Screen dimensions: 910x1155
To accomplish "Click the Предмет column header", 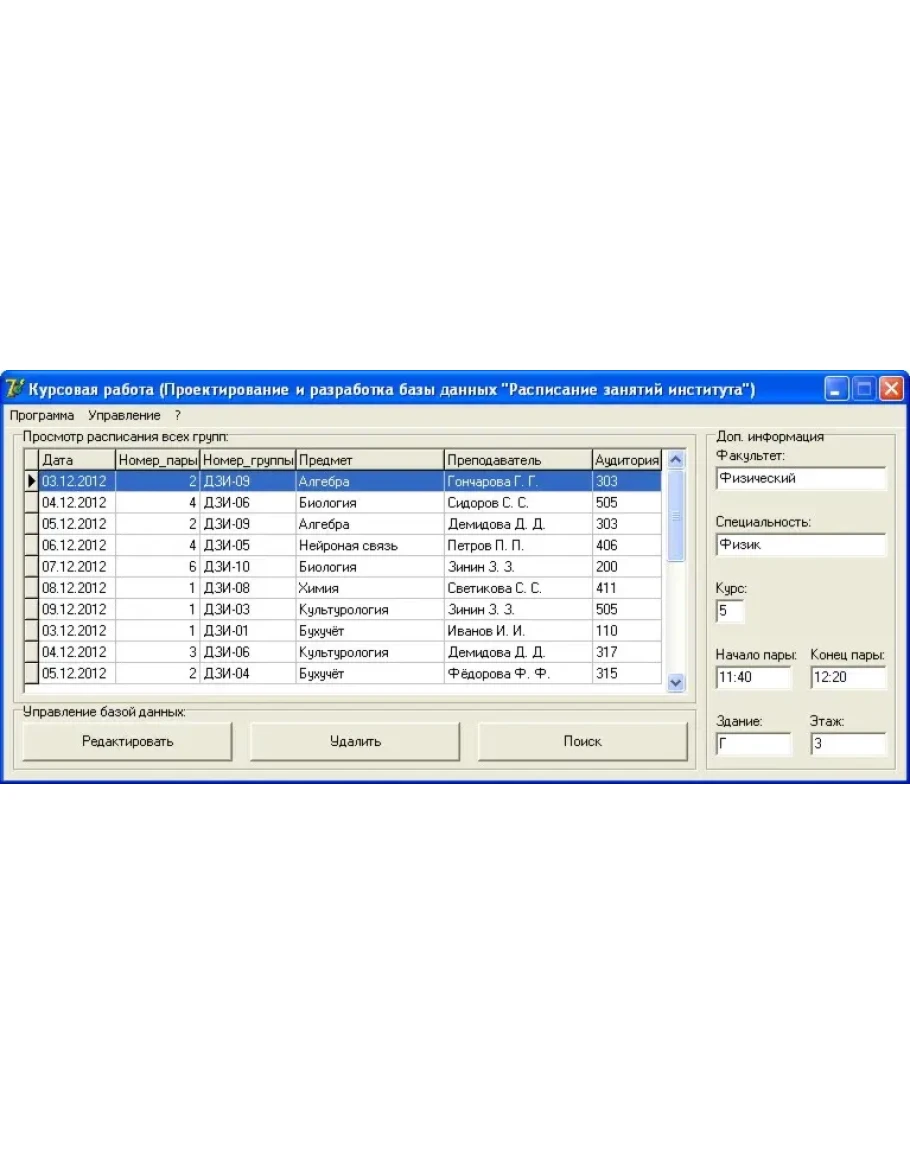I will pos(369,460).
